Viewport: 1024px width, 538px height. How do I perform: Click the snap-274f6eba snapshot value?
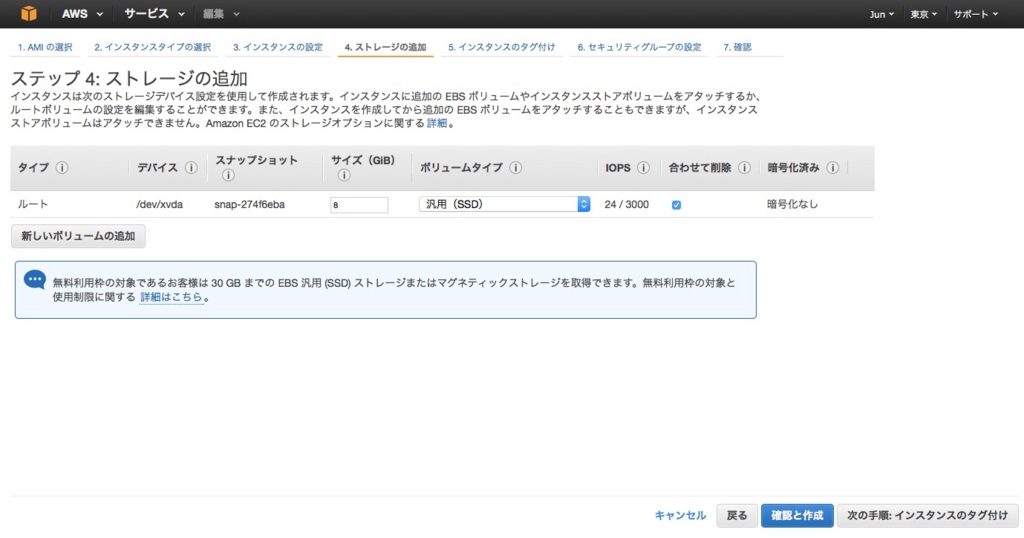pyautogui.click(x=249, y=204)
